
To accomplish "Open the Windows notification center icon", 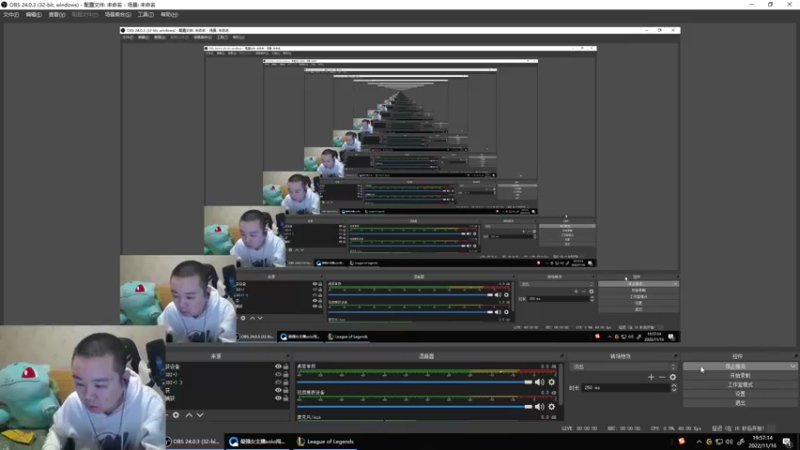I will [787, 442].
